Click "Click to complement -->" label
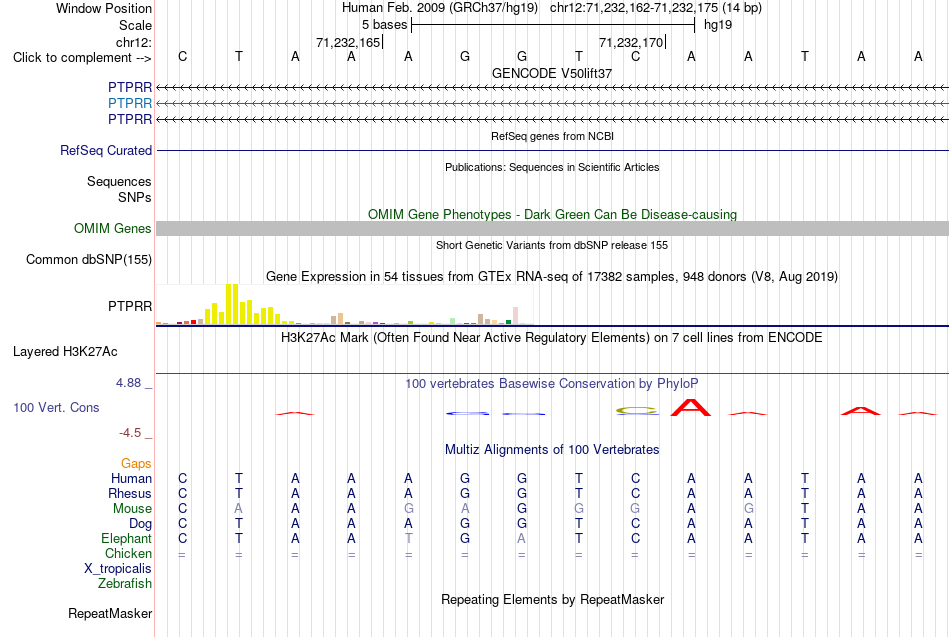This screenshot has height=637, width=950. (82, 58)
